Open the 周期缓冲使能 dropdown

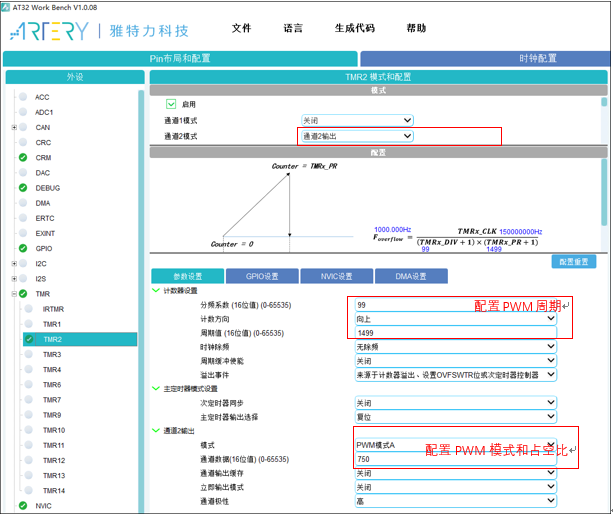[x=455, y=361]
